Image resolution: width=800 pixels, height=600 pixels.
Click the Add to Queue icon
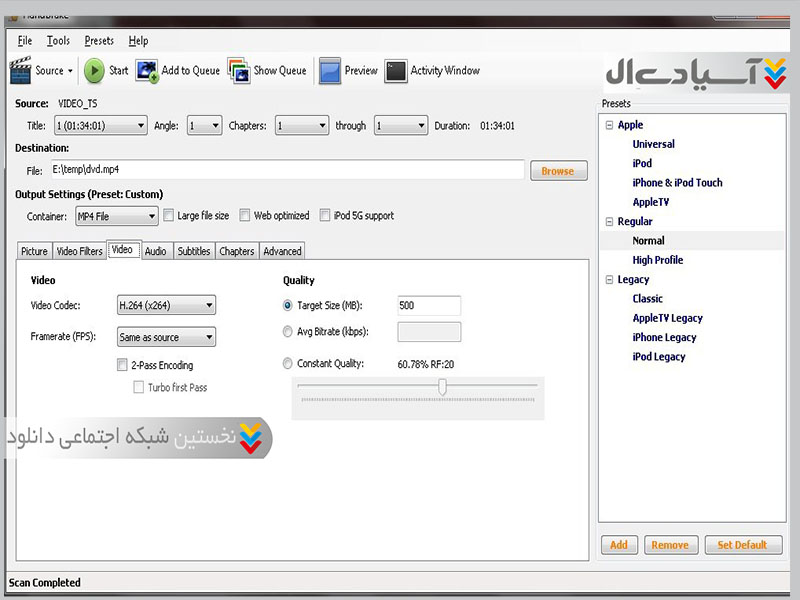point(147,71)
